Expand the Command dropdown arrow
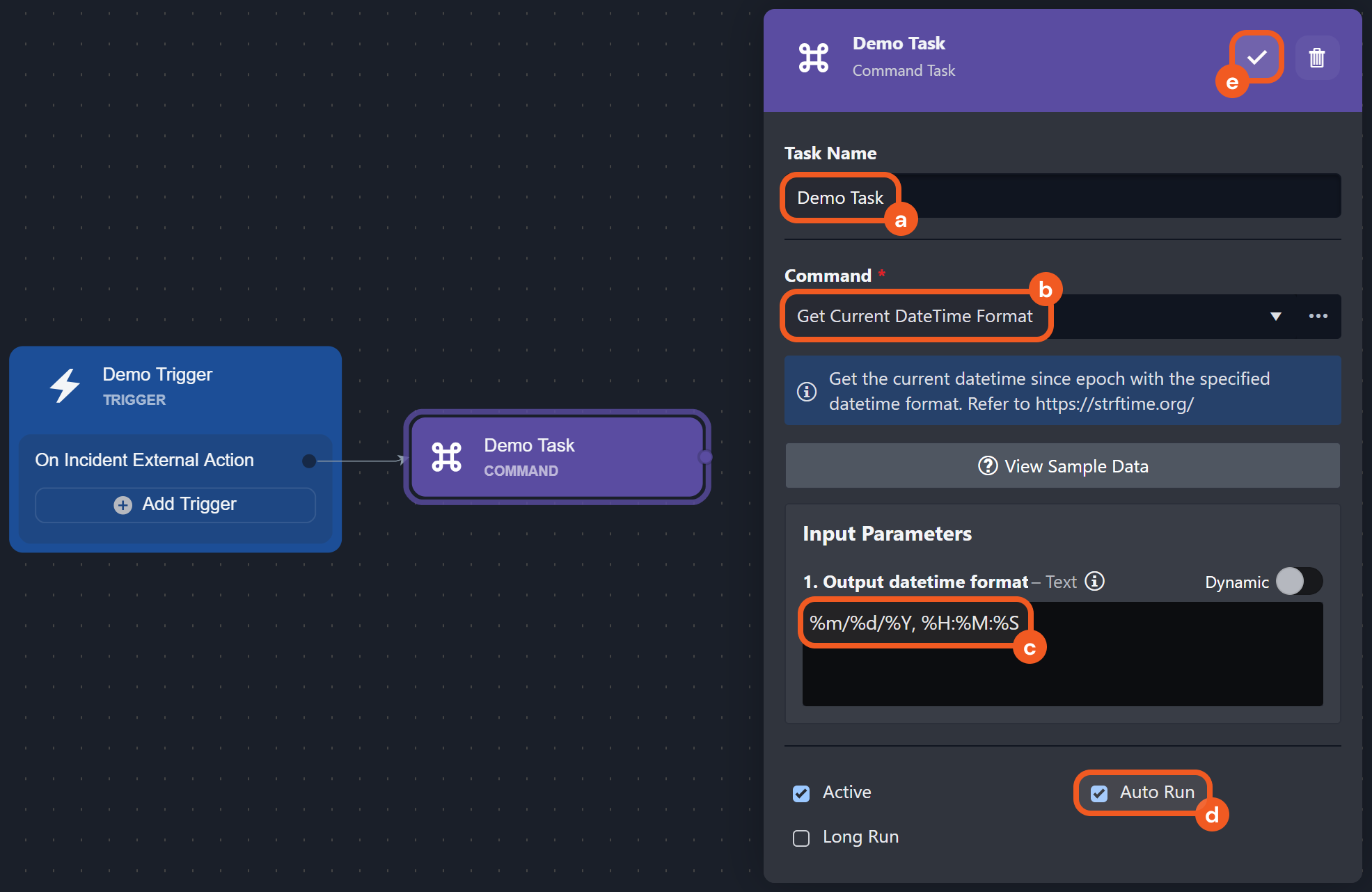This screenshot has width=1372, height=892. (x=1275, y=317)
